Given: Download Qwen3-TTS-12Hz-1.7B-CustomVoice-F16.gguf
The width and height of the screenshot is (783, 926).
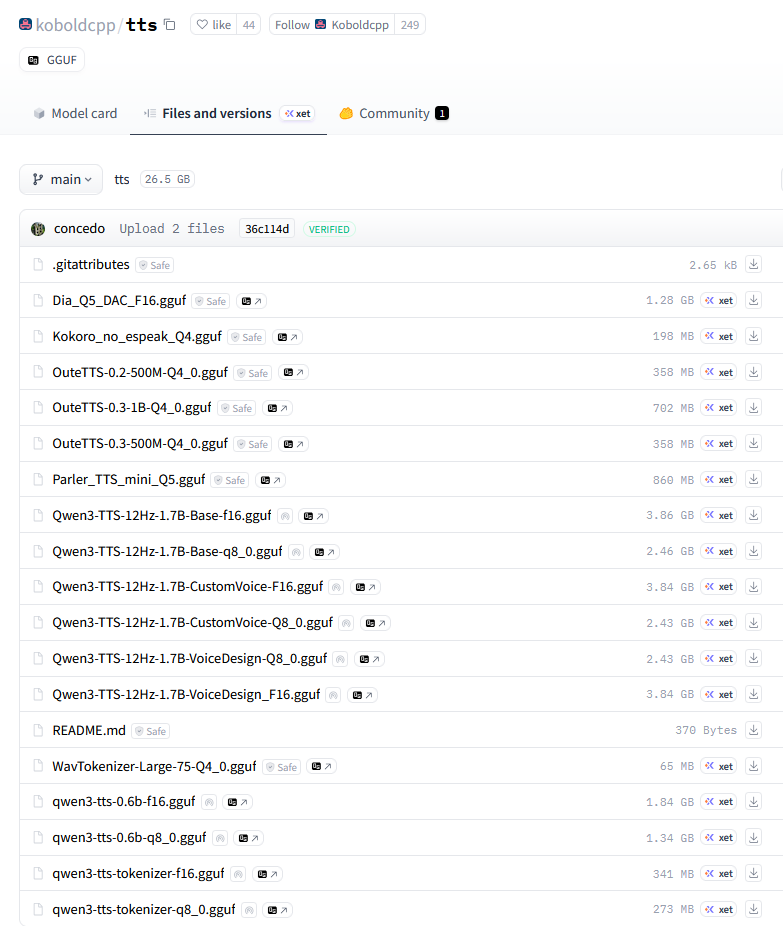Looking at the screenshot, I should (753, 586).
